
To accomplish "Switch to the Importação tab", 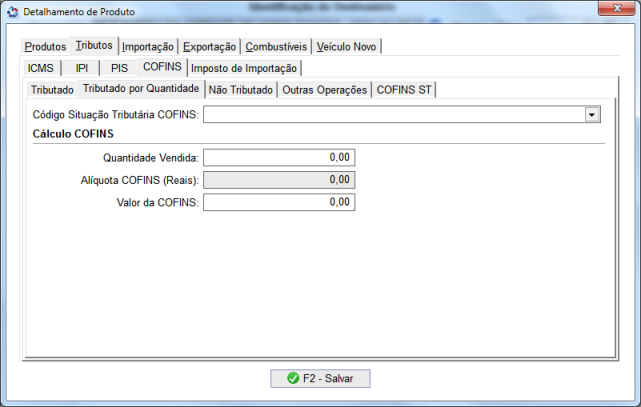I will pyautogui.click(x=148, y=47).
